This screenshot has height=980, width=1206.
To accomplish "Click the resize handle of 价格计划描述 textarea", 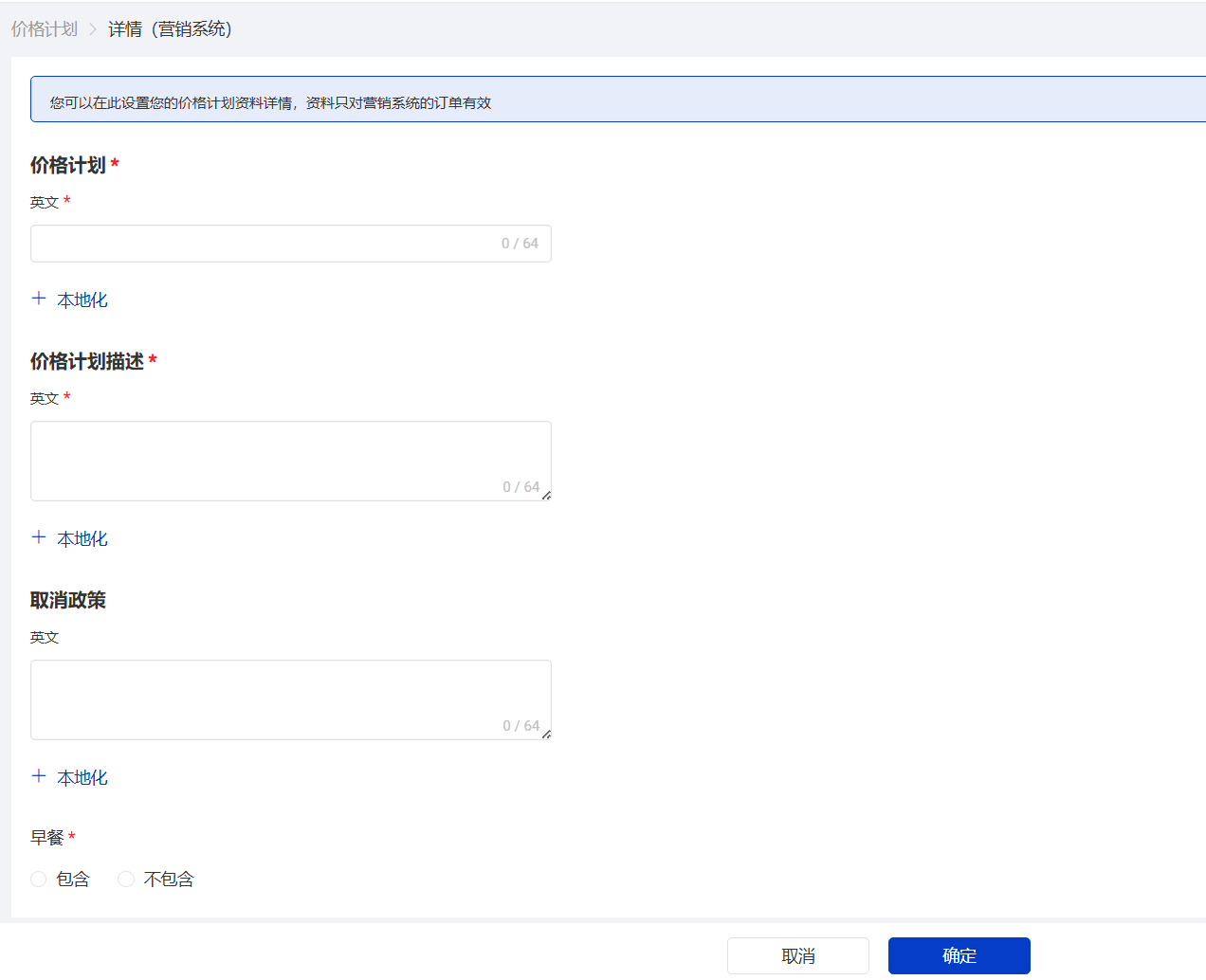I will 546,496.
